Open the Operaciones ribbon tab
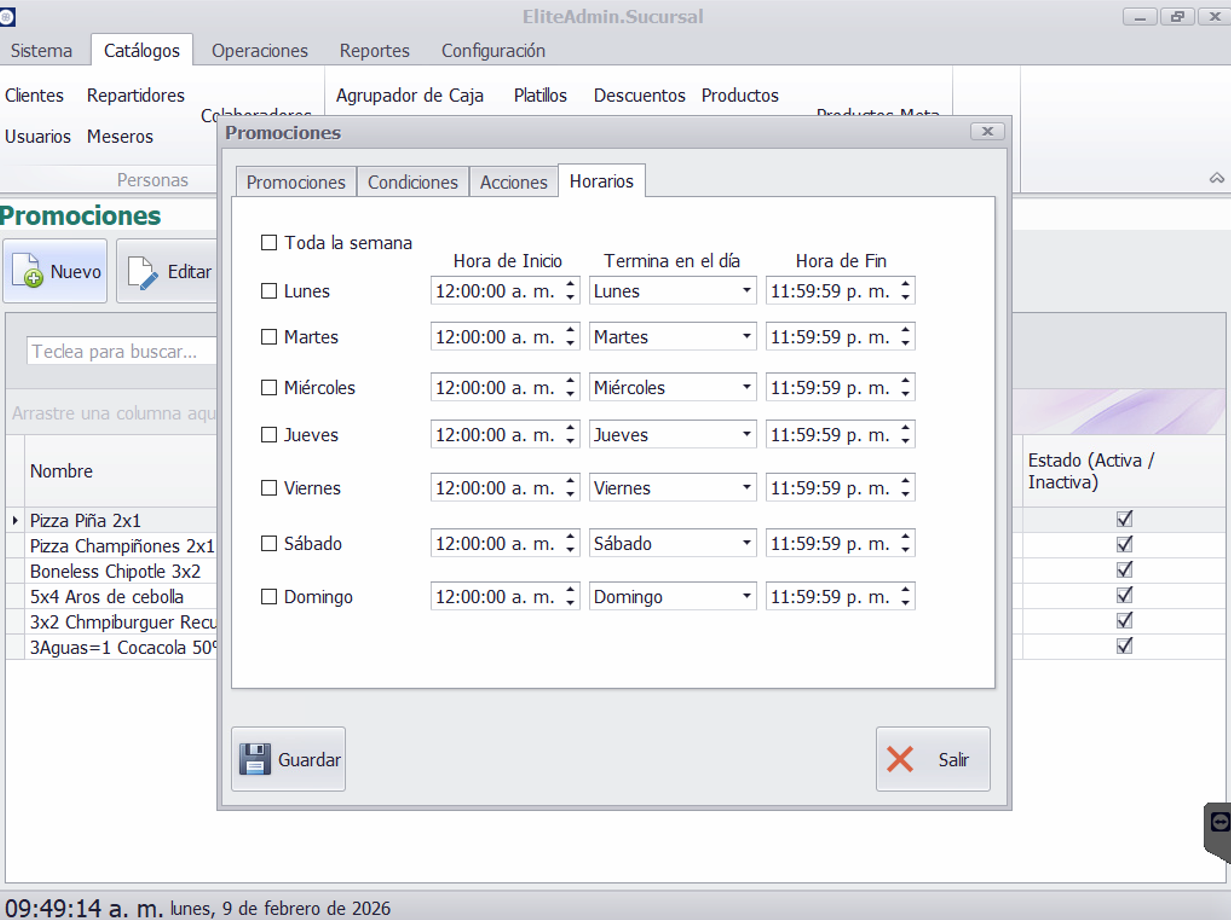 coord(259,51)
